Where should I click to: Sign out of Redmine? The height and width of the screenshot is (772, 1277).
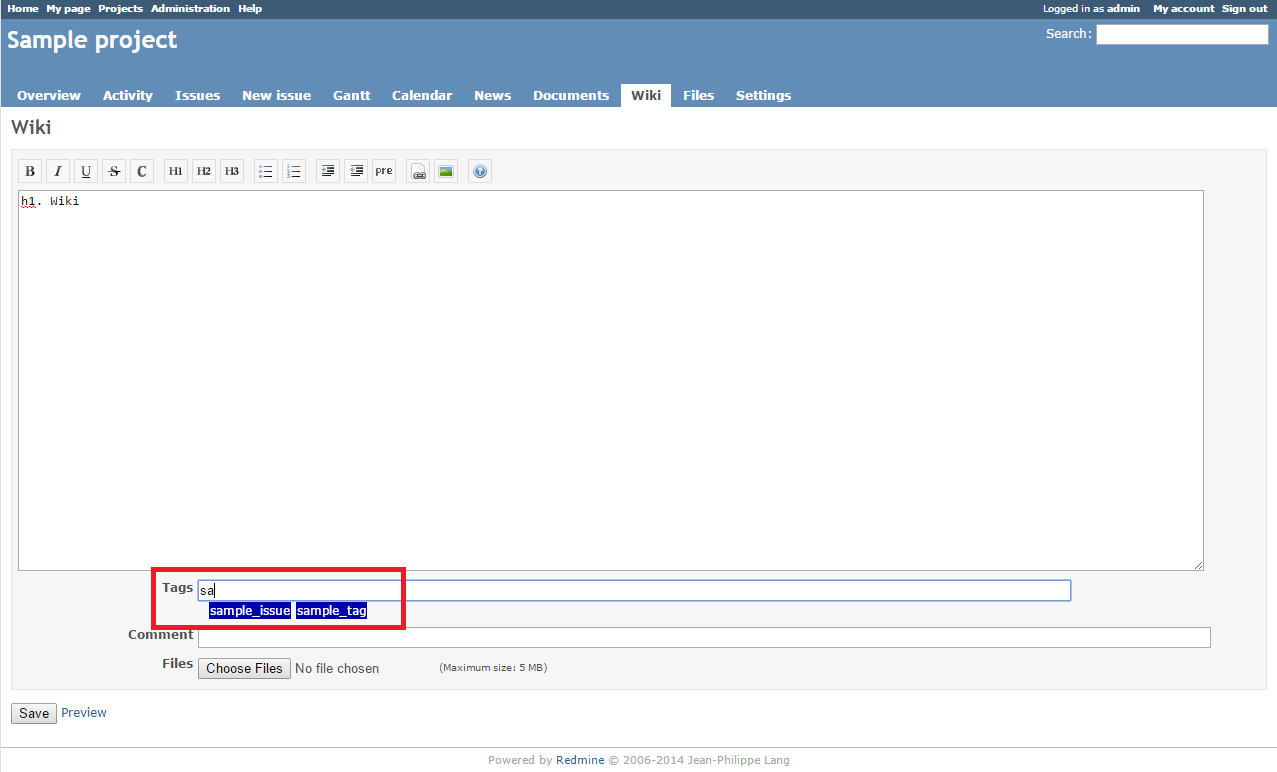click(x=1245, y=8)
